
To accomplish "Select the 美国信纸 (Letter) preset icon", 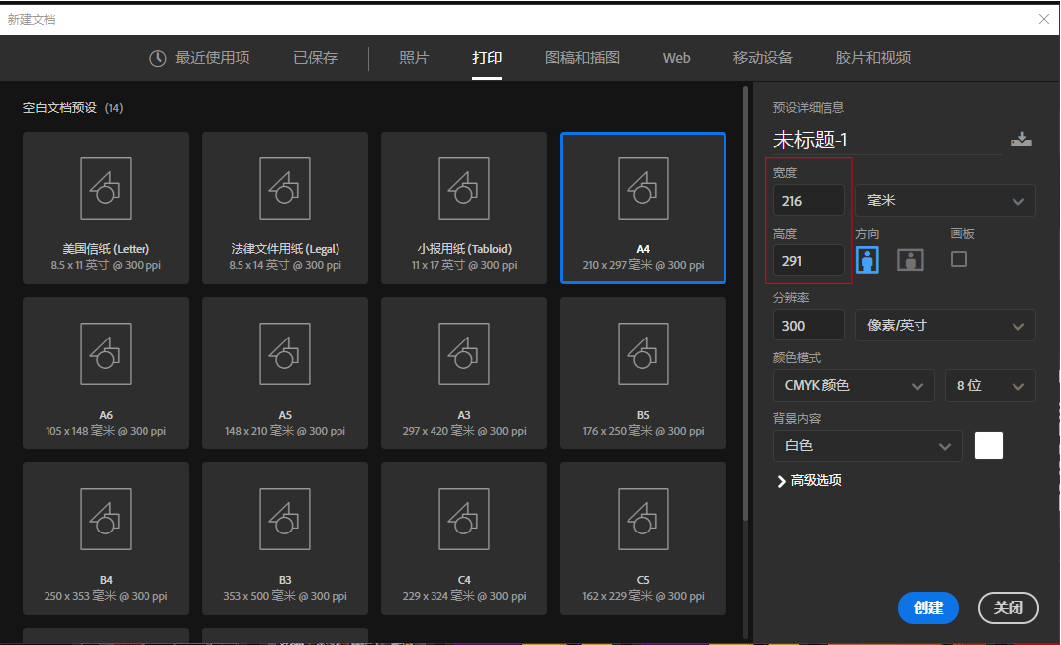I will 106,189.
